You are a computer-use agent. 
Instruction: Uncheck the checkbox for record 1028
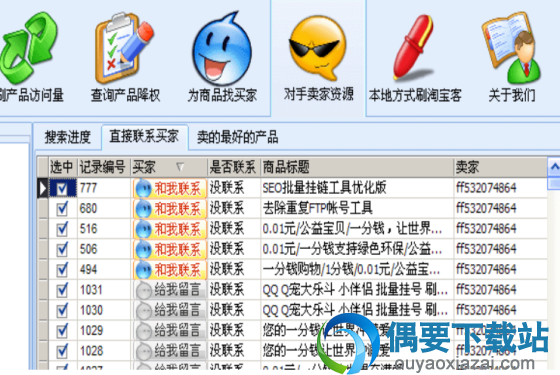coord(62,351)
